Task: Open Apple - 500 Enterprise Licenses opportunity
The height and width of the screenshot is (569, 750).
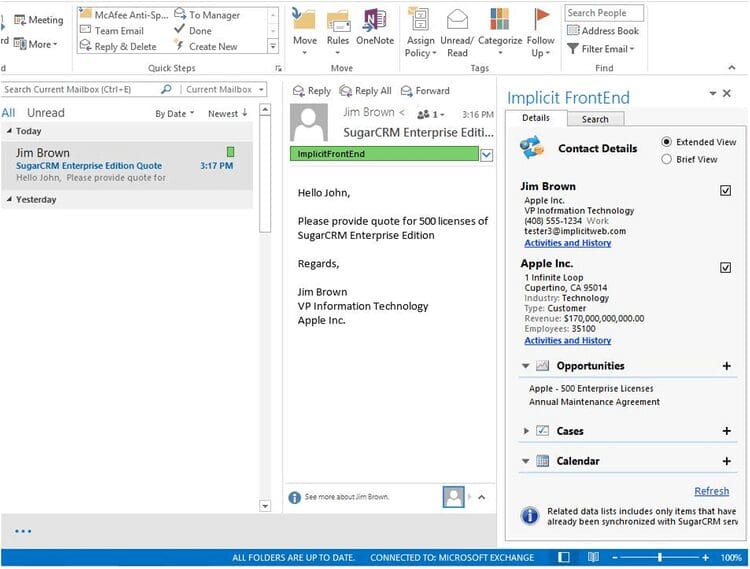Action: (591, 388)
